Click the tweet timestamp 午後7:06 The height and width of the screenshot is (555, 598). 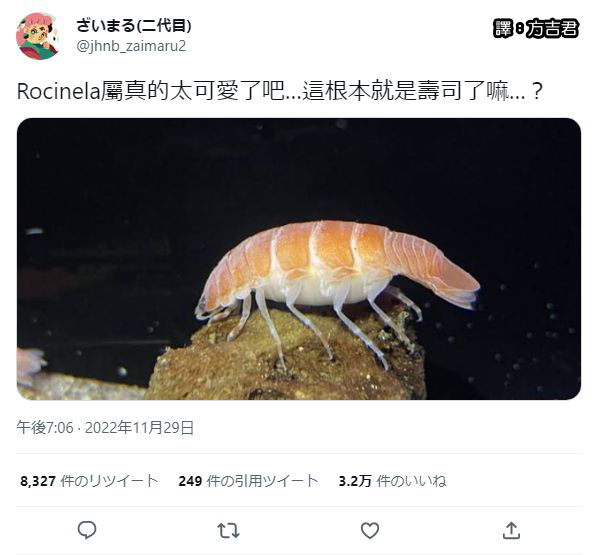(x=45, y=428)
